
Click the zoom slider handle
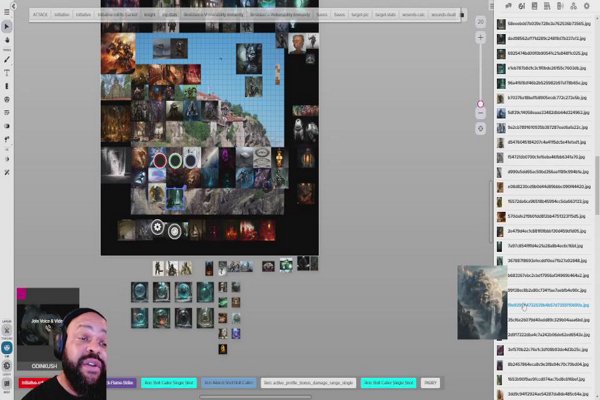point(481,104)
